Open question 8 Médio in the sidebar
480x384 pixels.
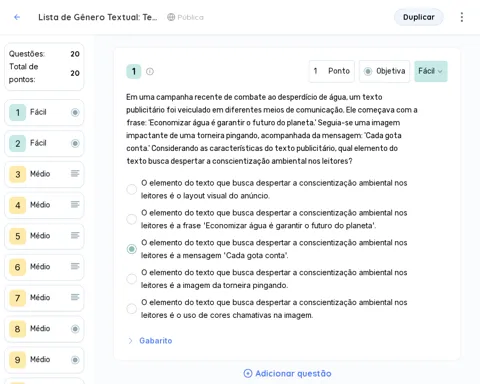point(44,329)
